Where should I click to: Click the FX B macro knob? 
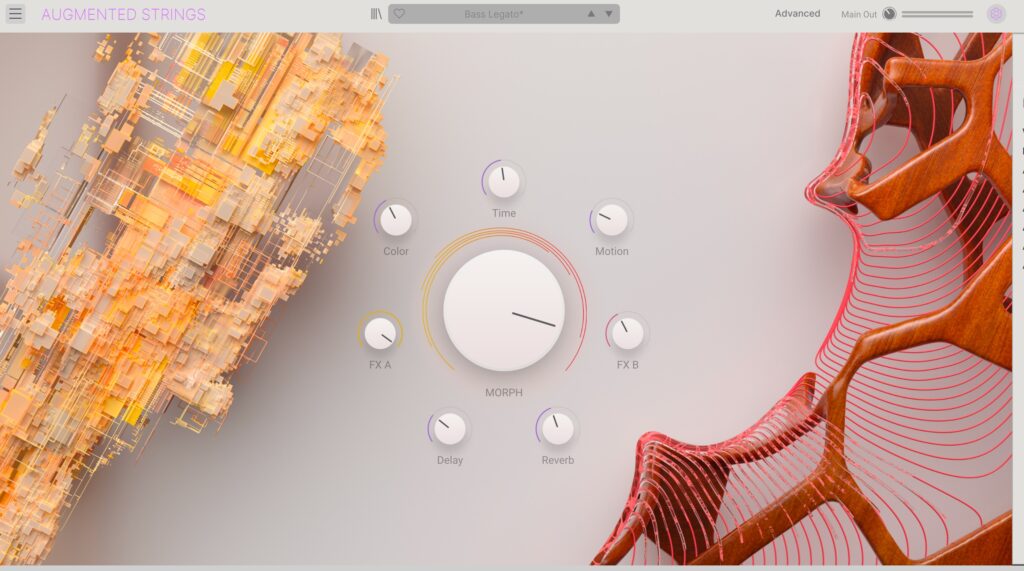pyautogui.click(x=628, y=333)
